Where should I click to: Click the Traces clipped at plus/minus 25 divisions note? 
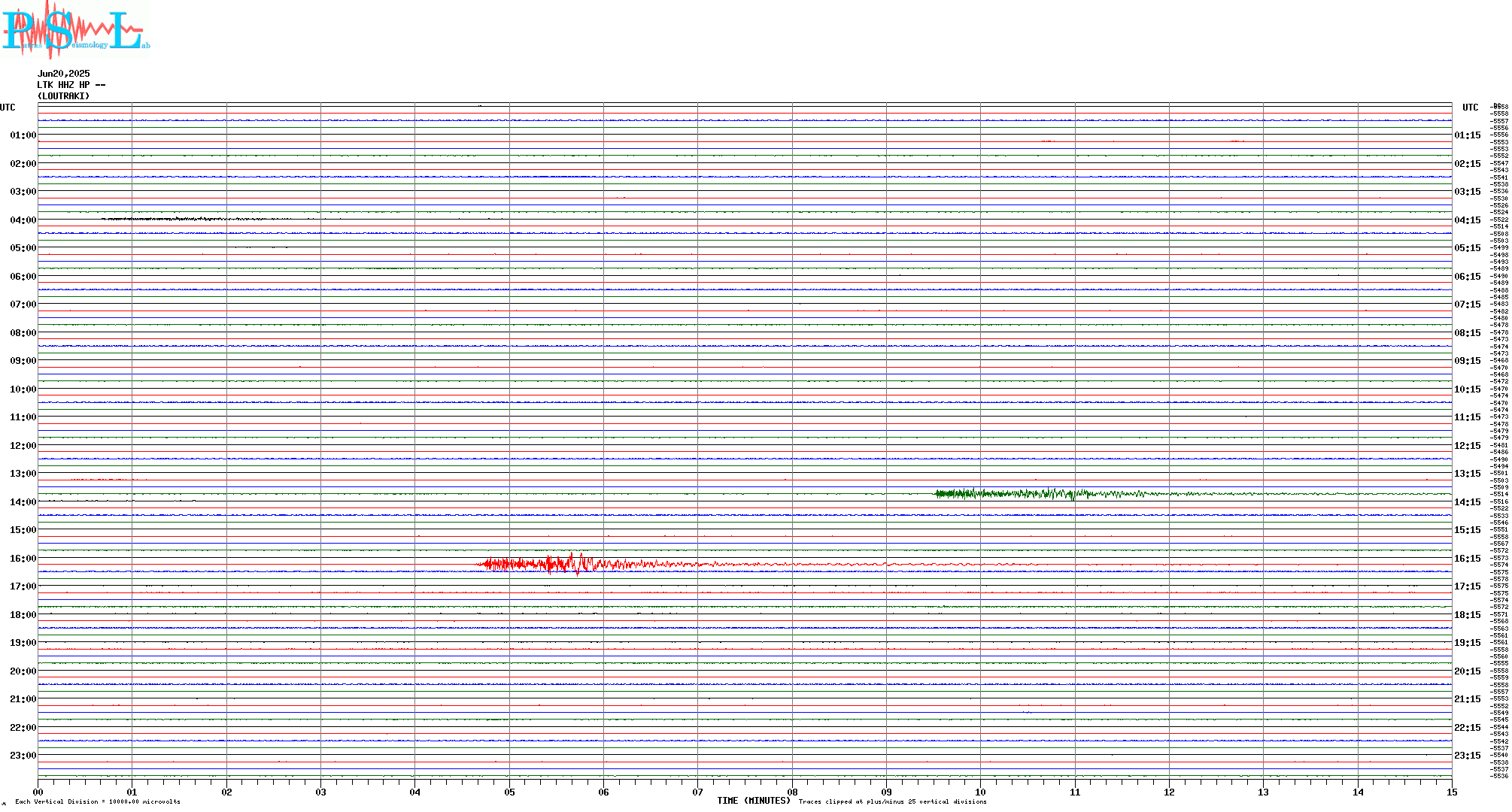[x=893, y=801]
